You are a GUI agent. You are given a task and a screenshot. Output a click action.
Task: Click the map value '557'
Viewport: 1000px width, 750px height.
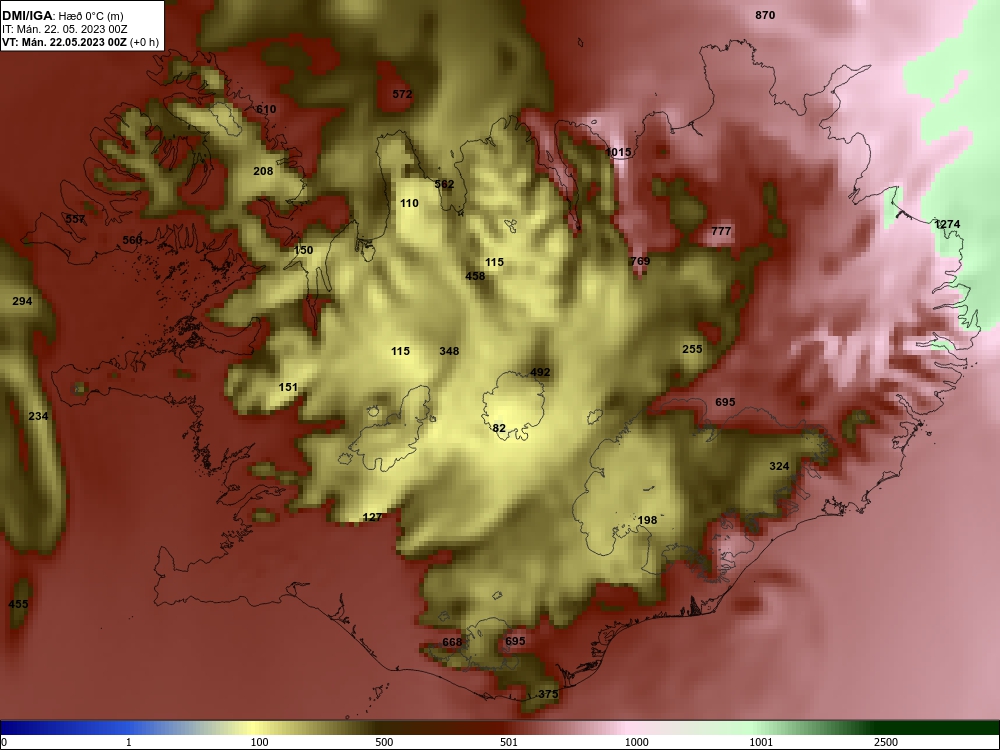pos(75,219)
